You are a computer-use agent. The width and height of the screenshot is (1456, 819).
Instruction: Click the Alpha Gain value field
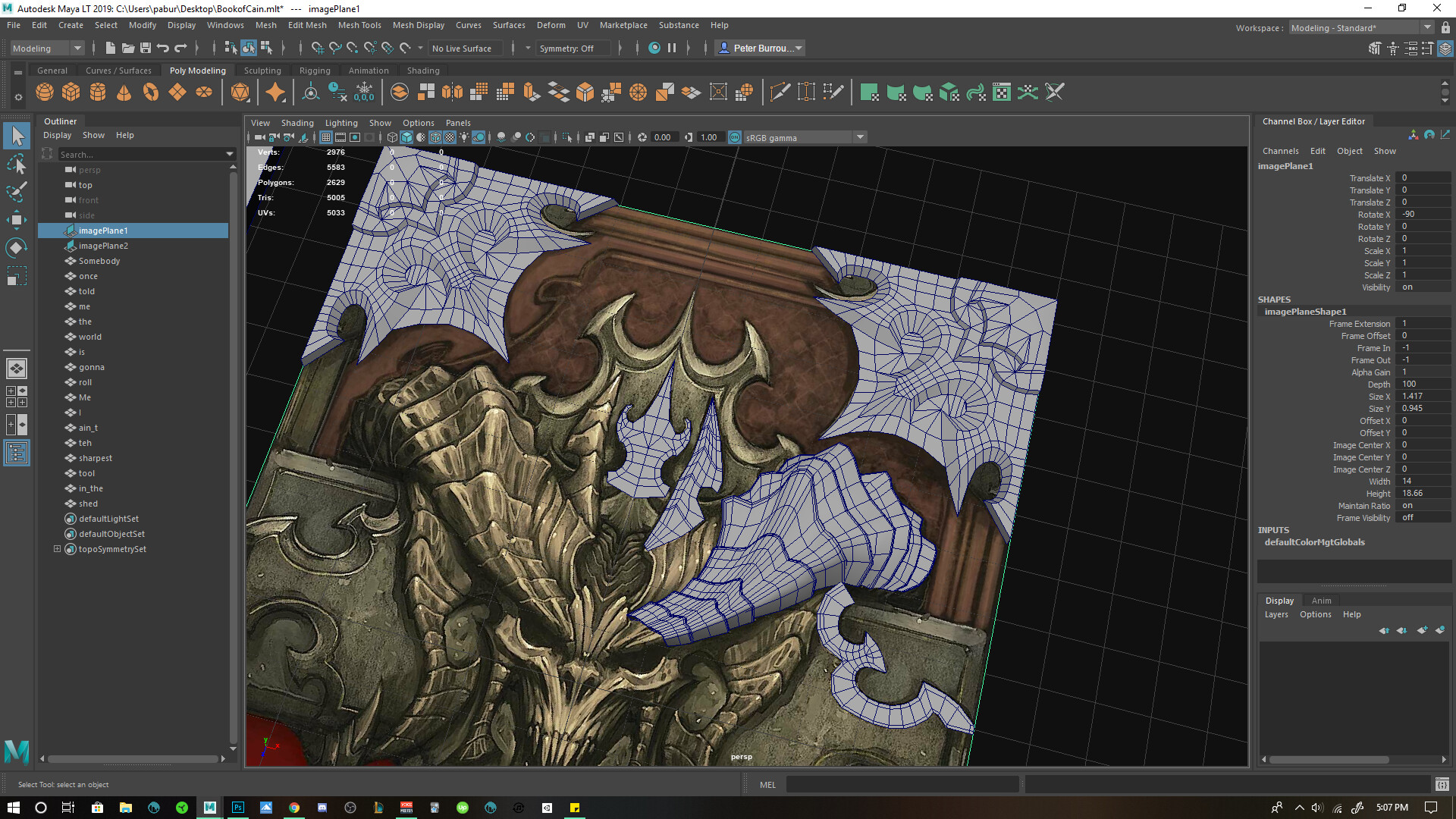click(1423, 372)
